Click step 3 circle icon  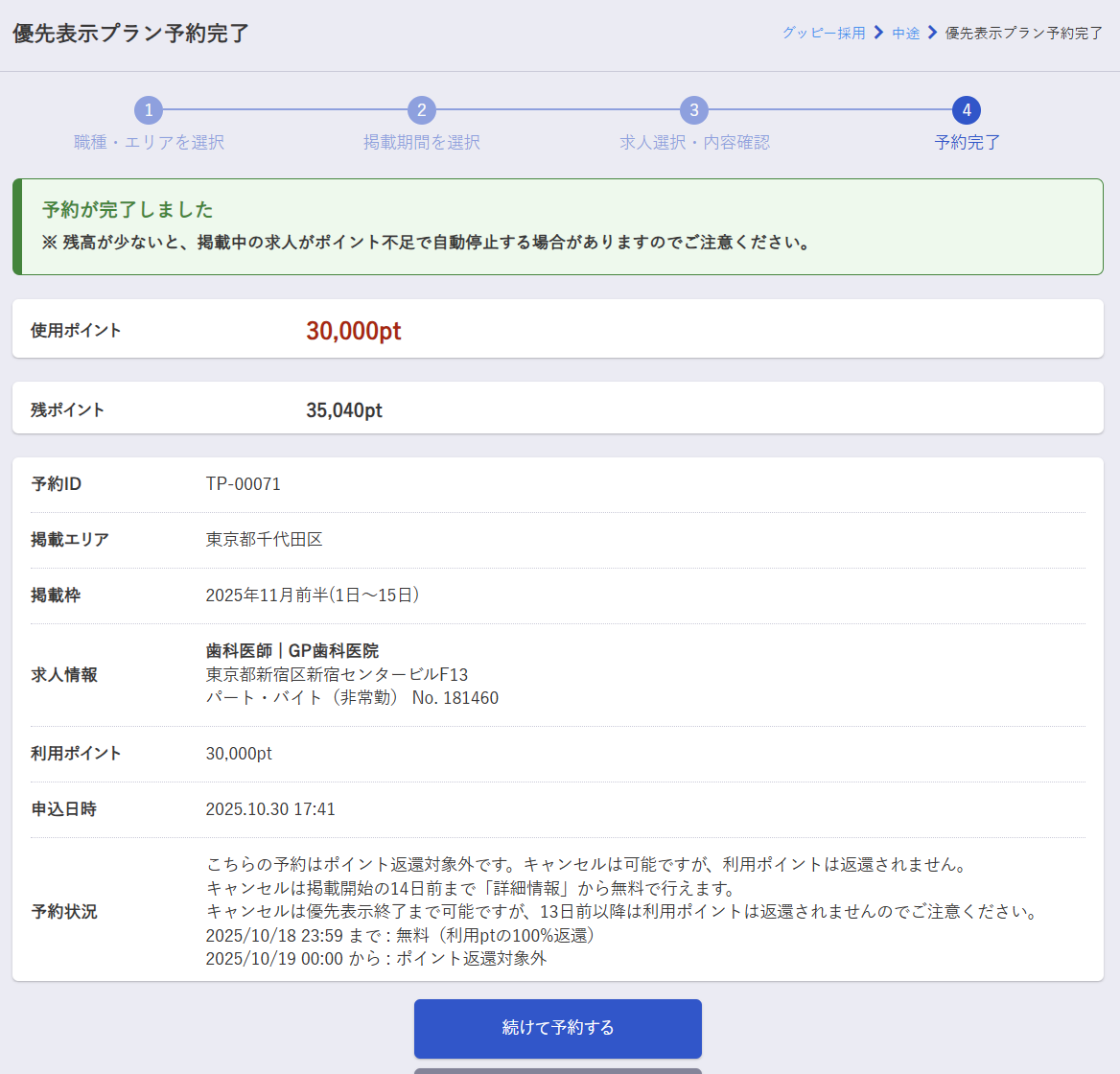point(694,110)
